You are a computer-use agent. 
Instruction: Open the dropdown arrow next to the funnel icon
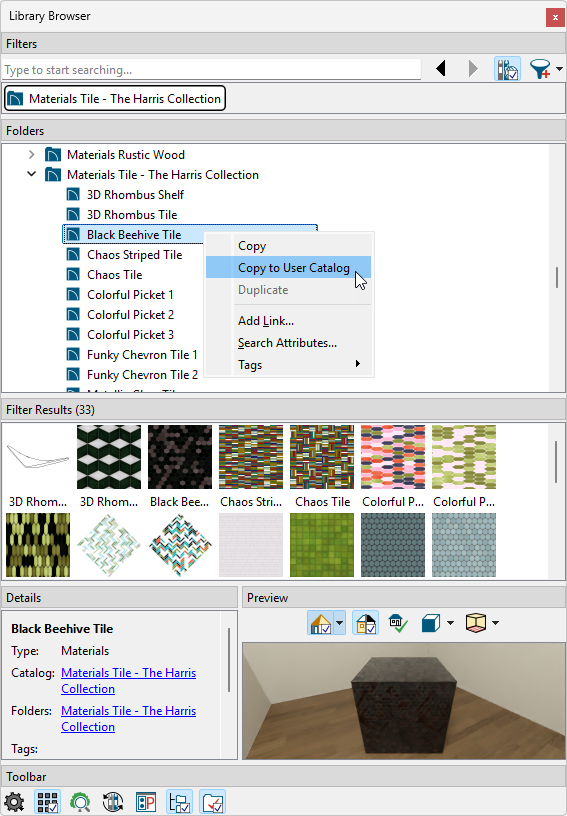click(x=559, y=69)
